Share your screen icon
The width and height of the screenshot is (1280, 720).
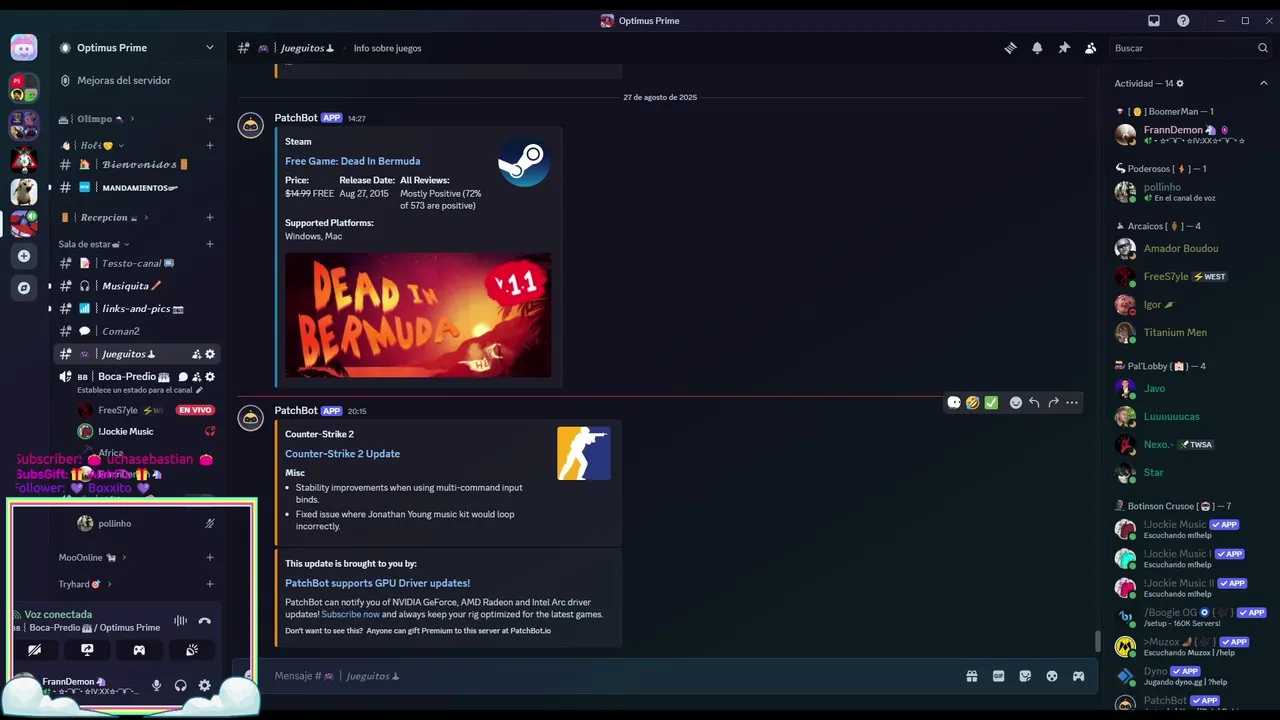[x=87, y=650]
